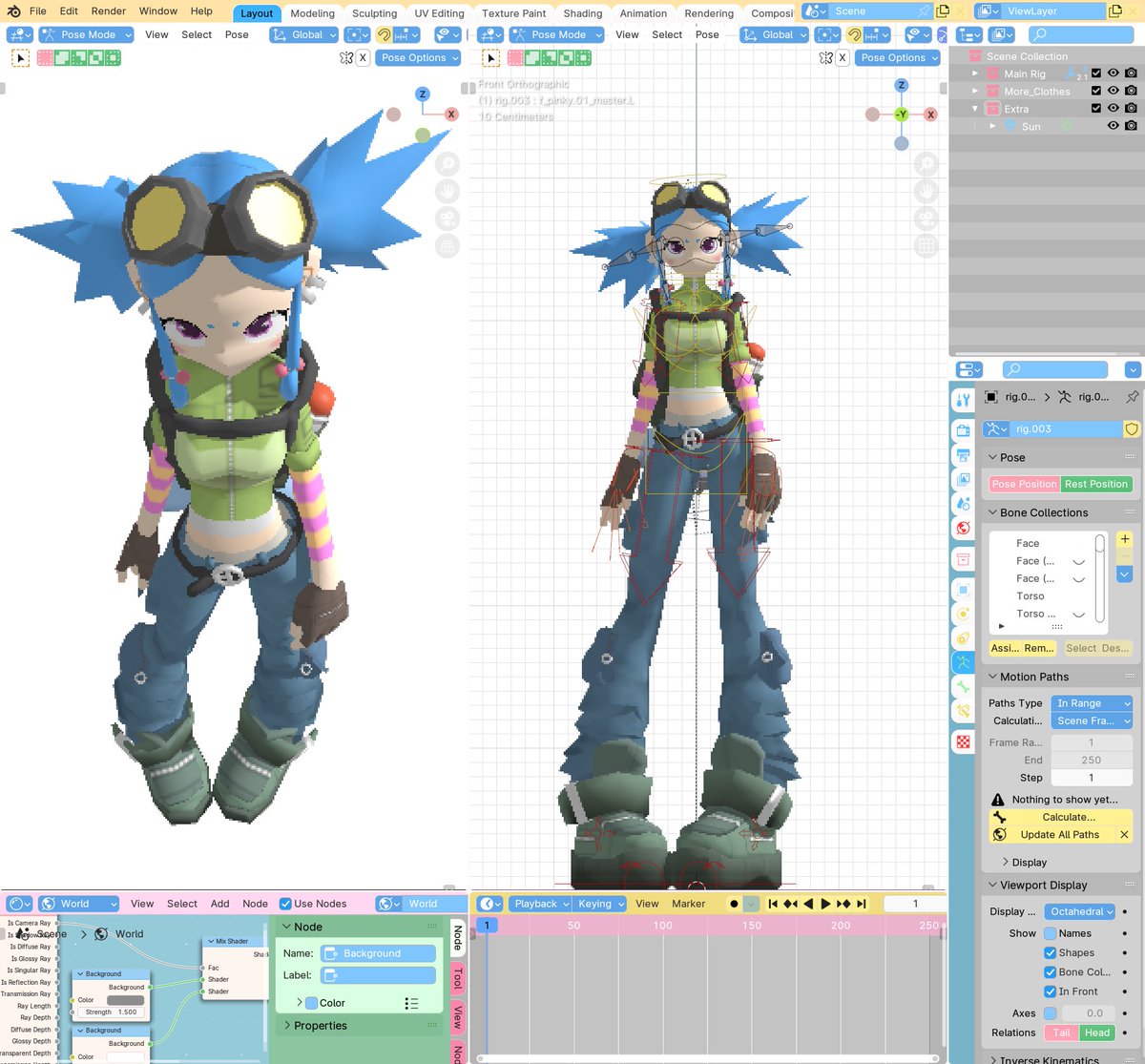Open the Object Constraints properties tab icon
Image resolution: width=1145 pixels, height=1064 pixels.
963,637
